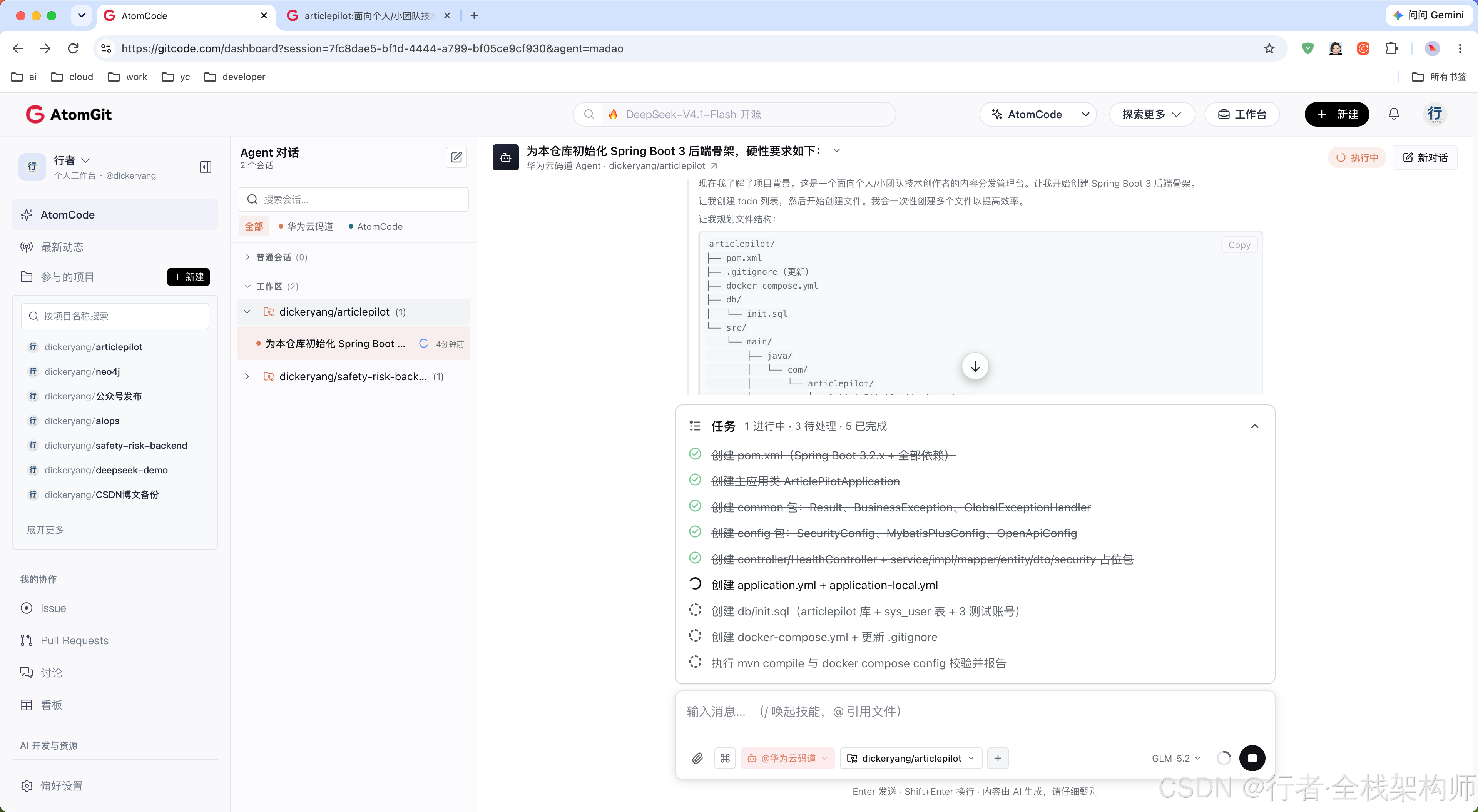1478x812 pixels.
Task: Click the 工作台 button
Action: coord(1242,114)
